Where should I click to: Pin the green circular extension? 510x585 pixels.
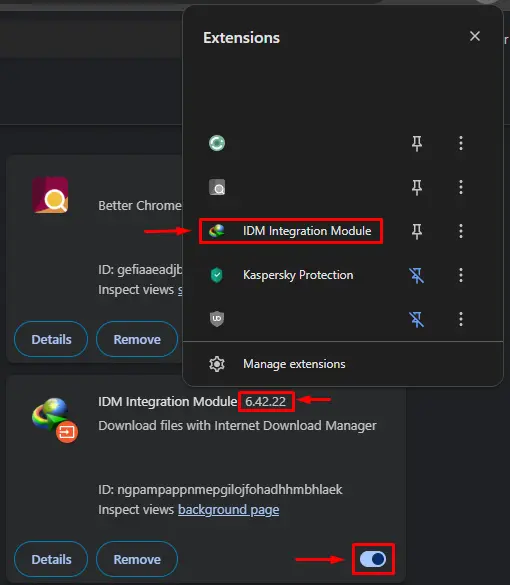[x=417, y=143]
